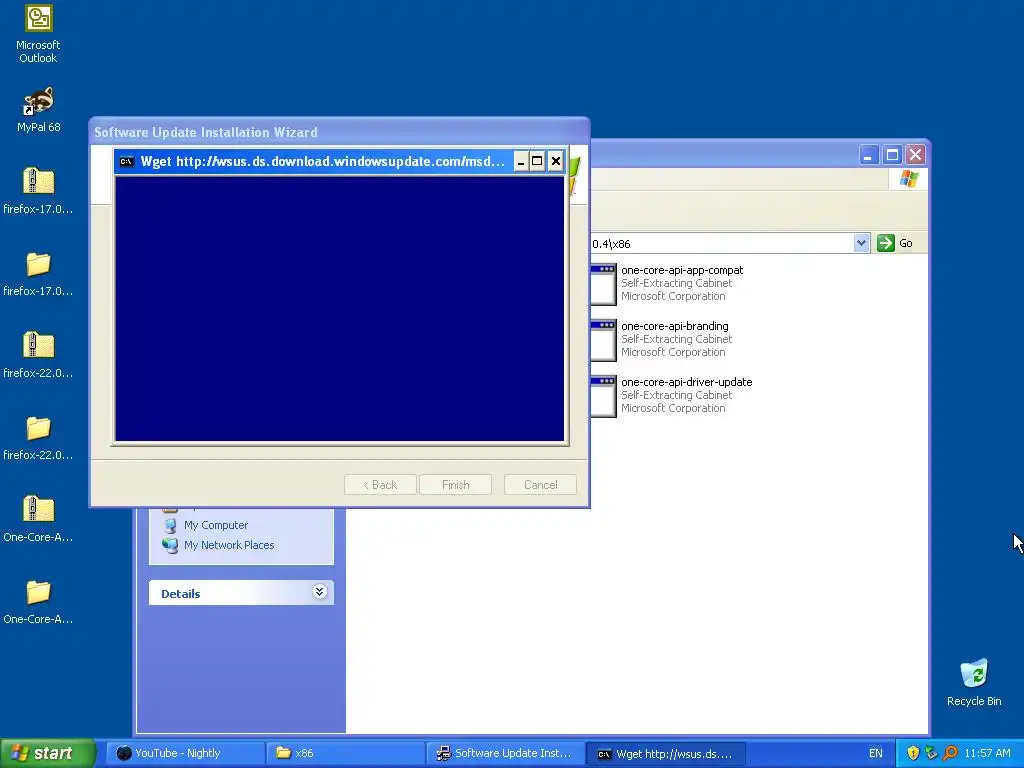
Task: Click the Cancel button in wizard
Action: pyautogui.click(x=540, y=485)
